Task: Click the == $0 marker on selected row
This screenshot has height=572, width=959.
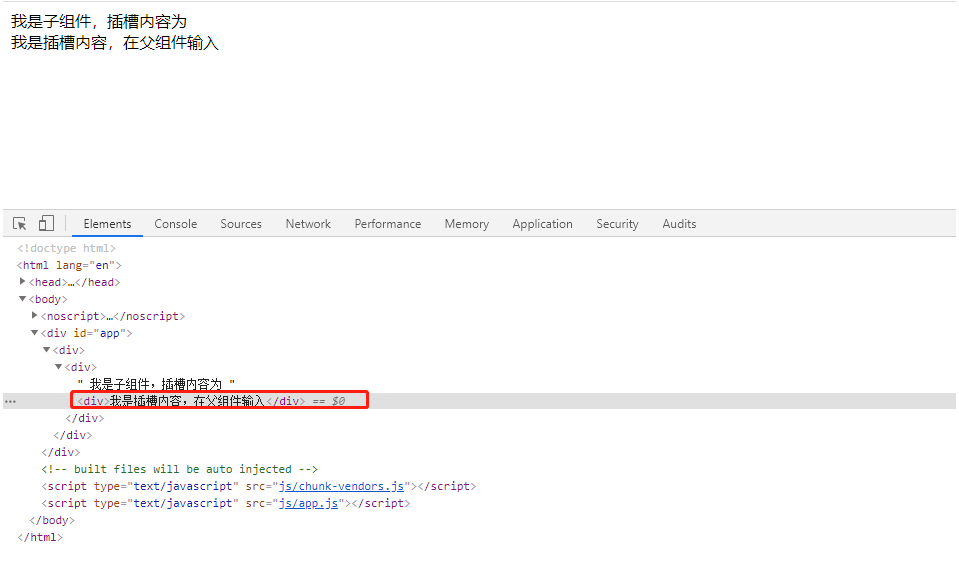Action: click(x=329, y=401)
